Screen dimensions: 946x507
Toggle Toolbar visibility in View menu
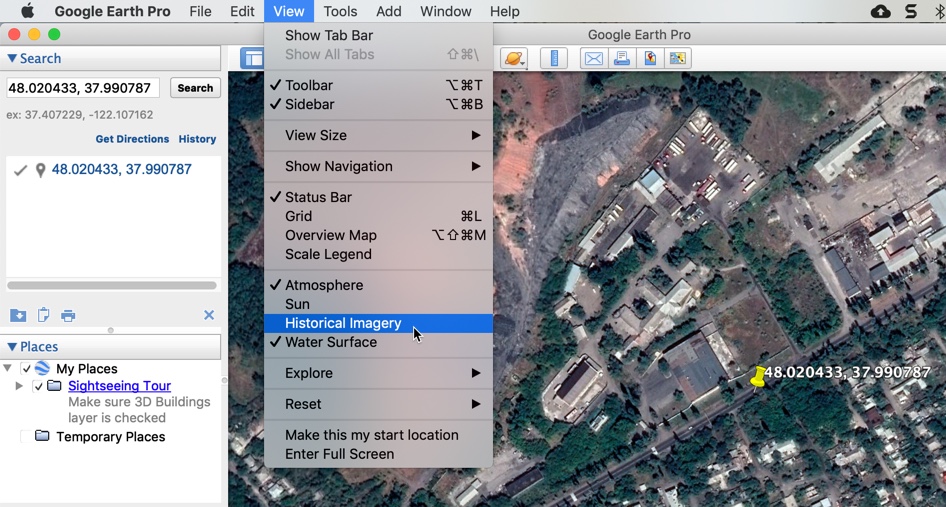[x=378, y=85]
